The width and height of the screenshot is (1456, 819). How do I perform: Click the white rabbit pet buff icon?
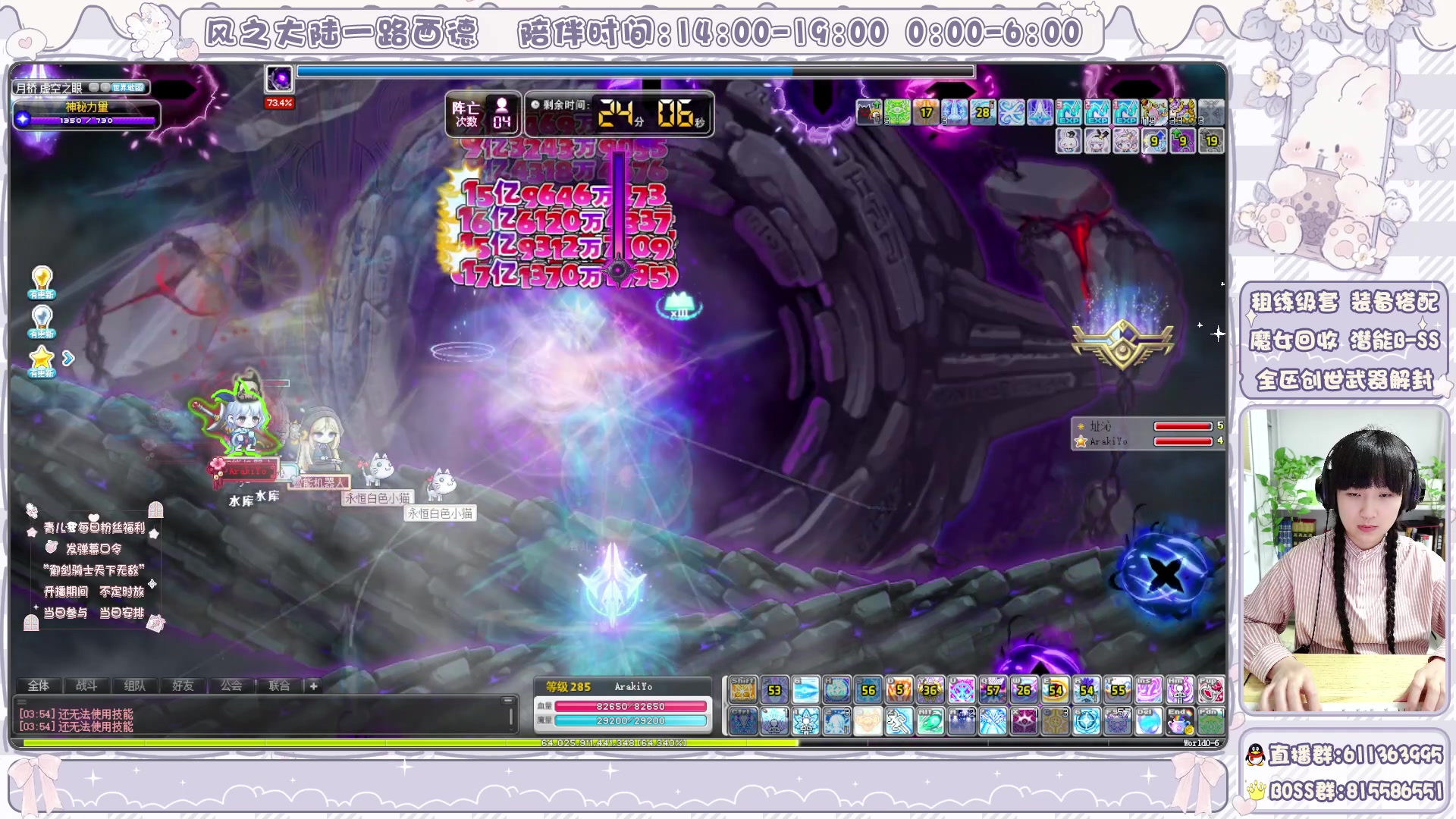1068,141
